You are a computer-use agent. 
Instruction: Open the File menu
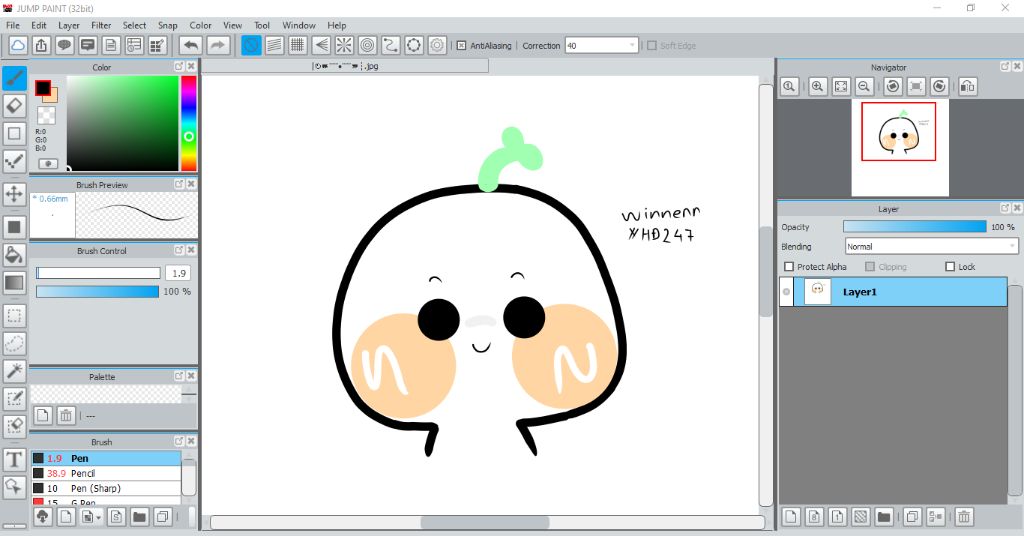coord(12,25)
